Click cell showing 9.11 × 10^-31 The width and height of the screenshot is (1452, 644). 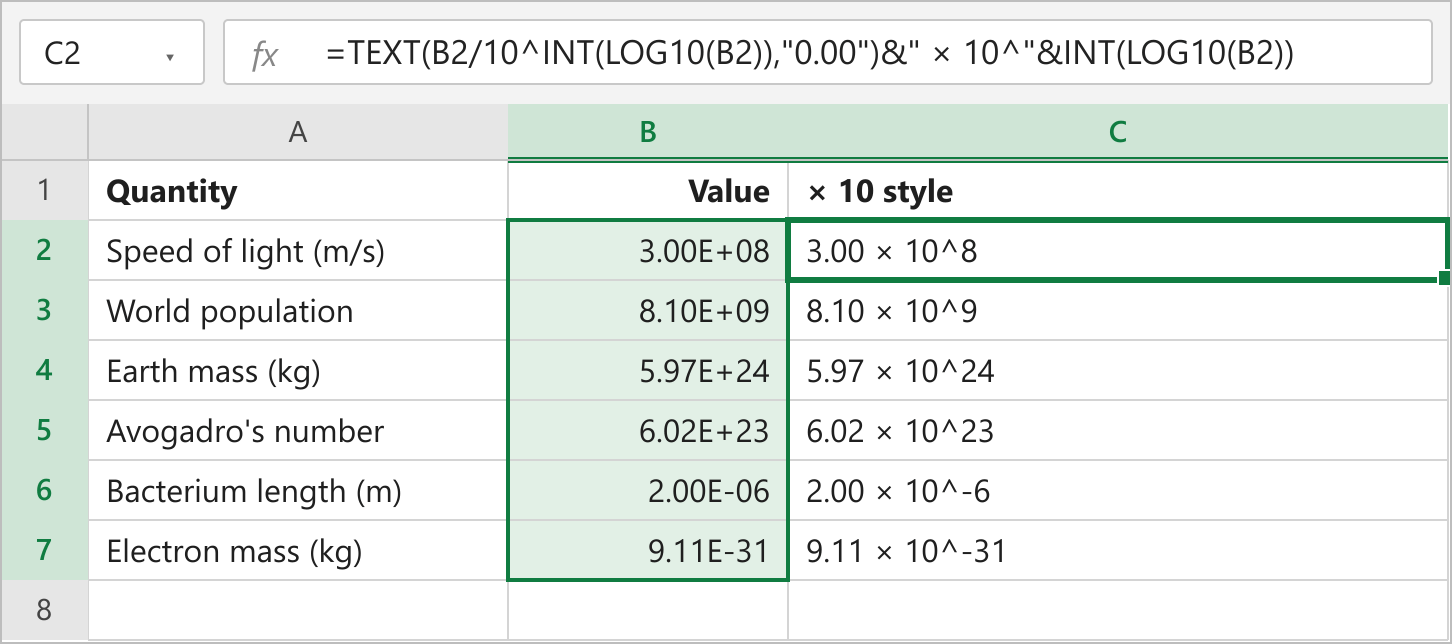[x=1118, y=550]
